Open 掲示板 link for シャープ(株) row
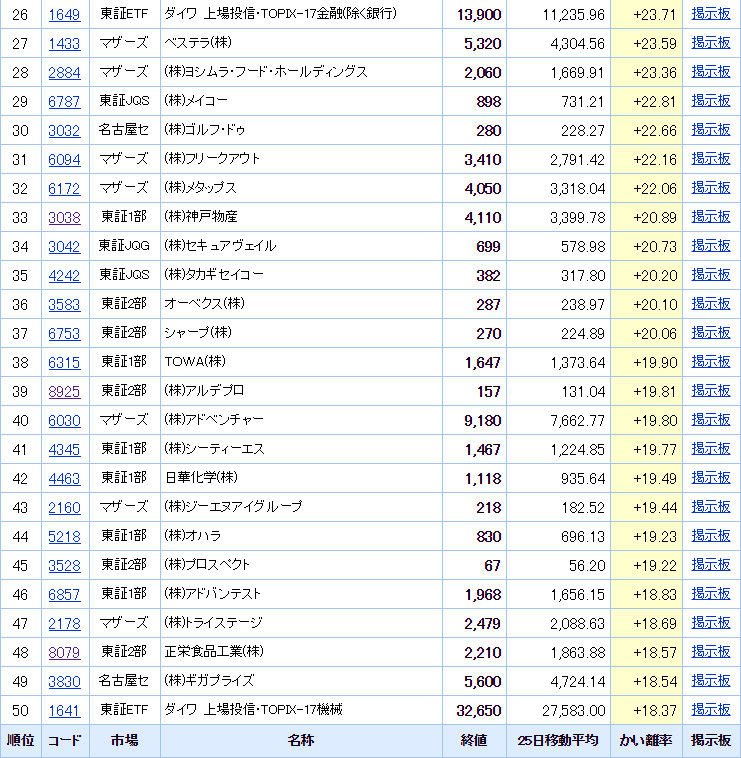The height and width of the screenshot is (758, 741). [711, 333]
